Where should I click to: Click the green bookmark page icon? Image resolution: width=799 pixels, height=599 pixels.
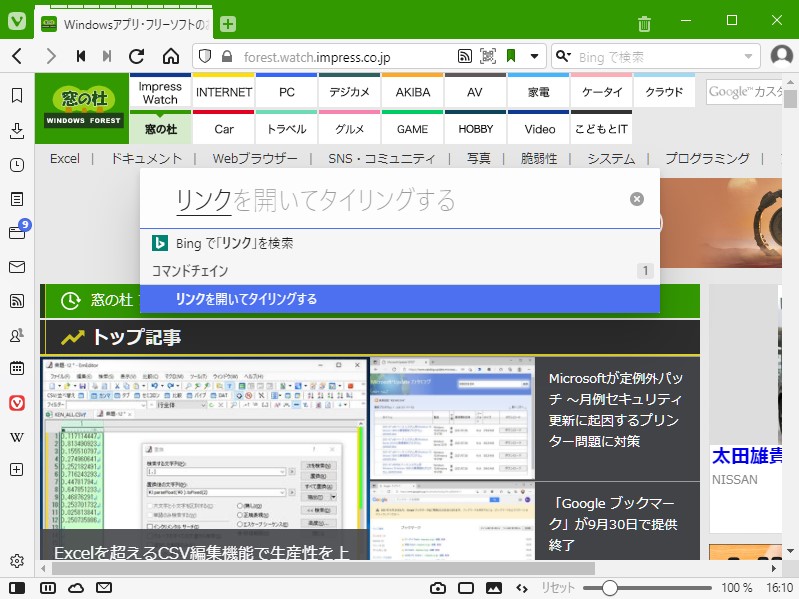[511, 56]
